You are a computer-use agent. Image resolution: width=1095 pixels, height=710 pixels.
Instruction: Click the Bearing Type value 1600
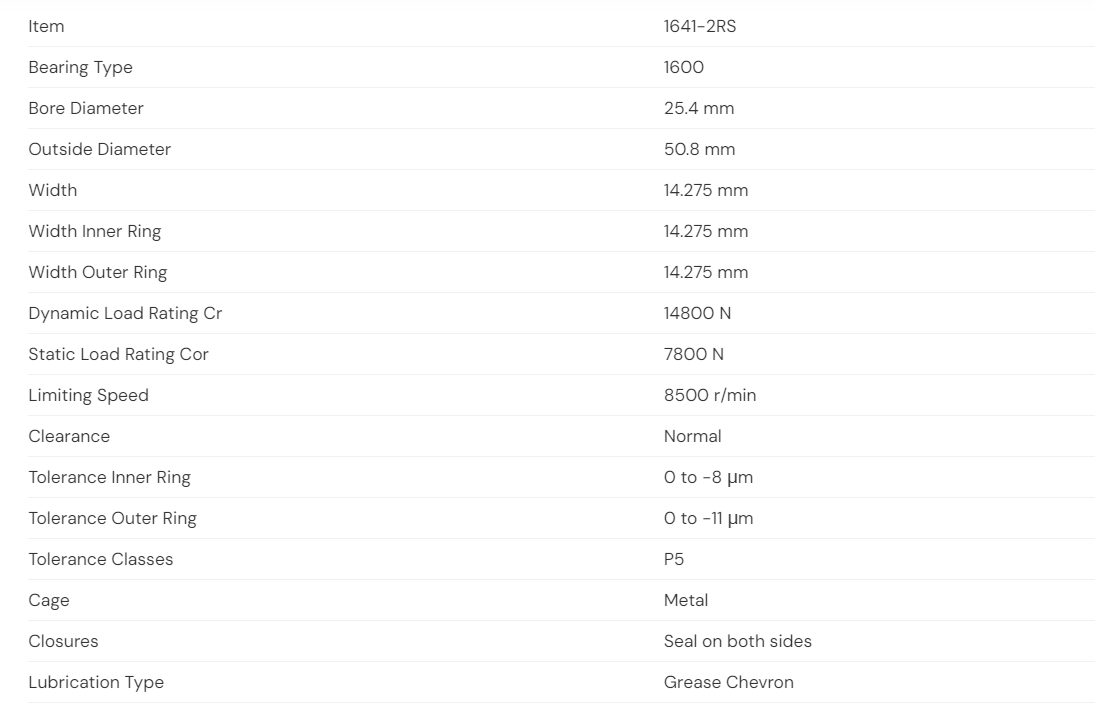684,68
